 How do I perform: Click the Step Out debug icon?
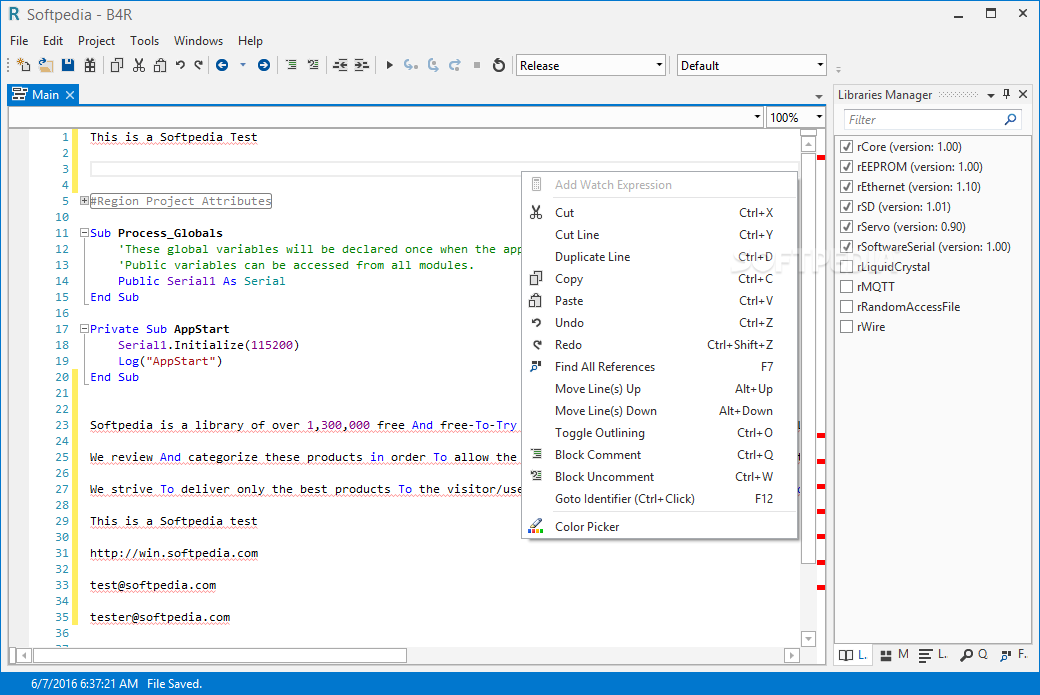coord(455,65)
